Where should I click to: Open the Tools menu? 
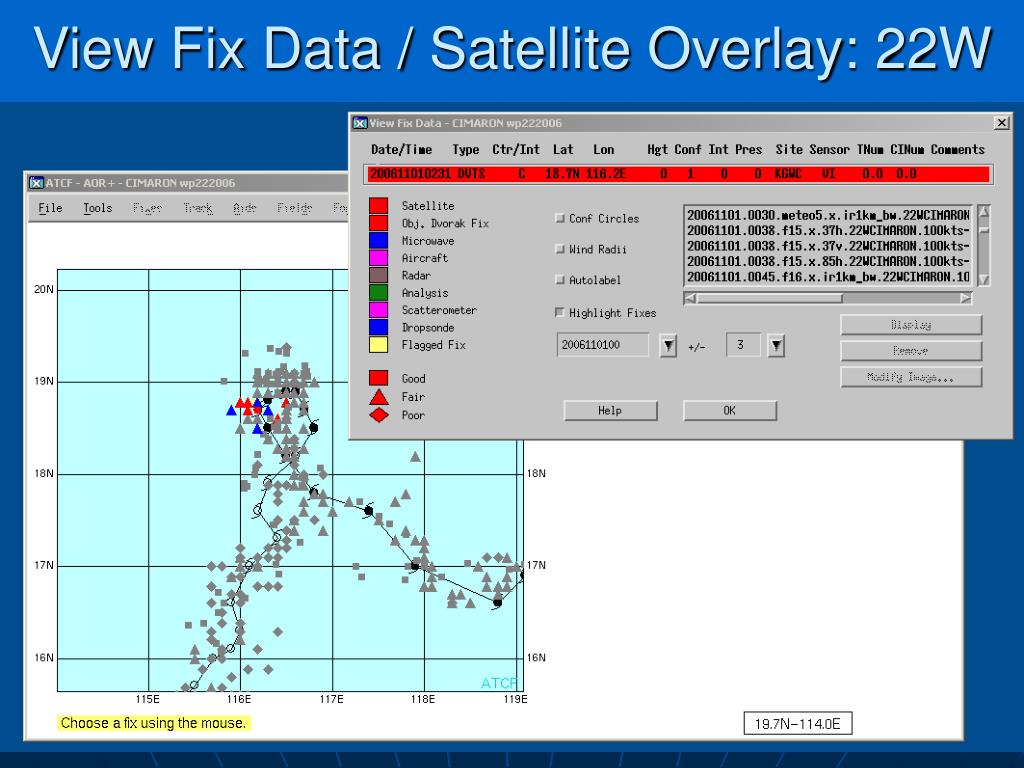click(97, 208)
